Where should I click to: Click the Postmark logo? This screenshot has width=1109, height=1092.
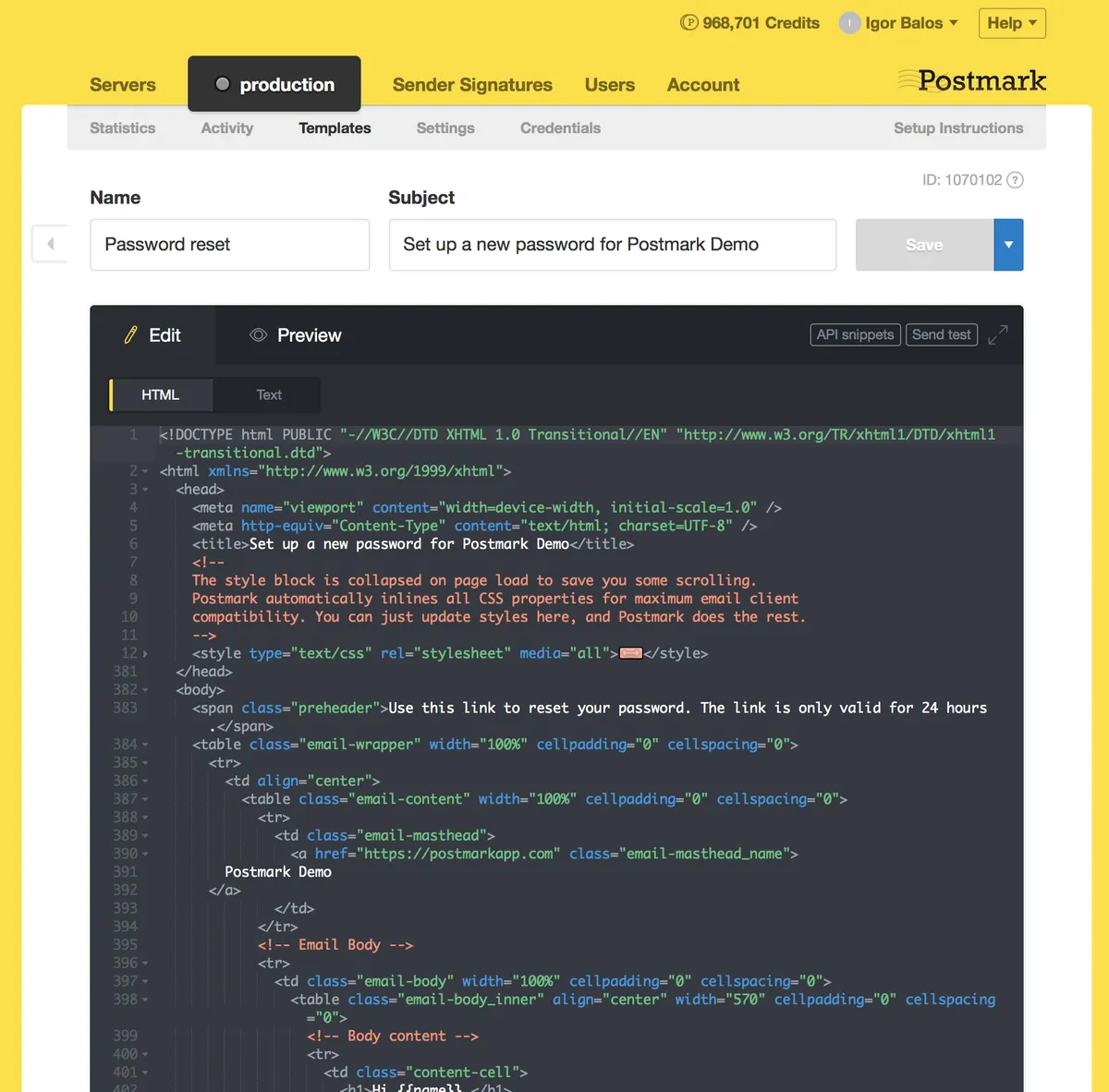[x=972, y=80]
